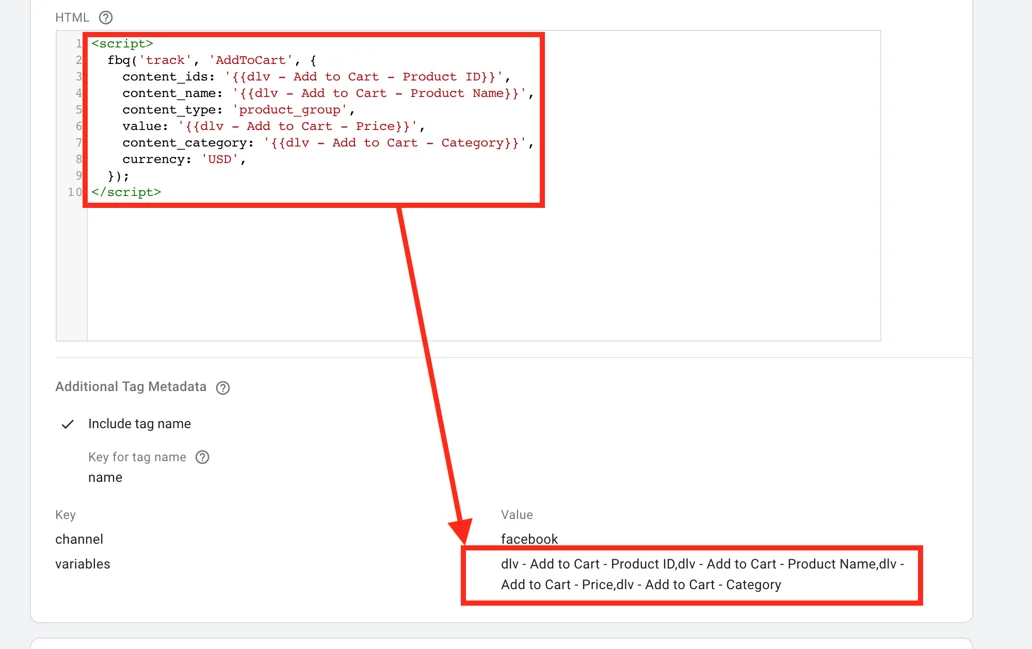Open the HTML help icon

105,18
